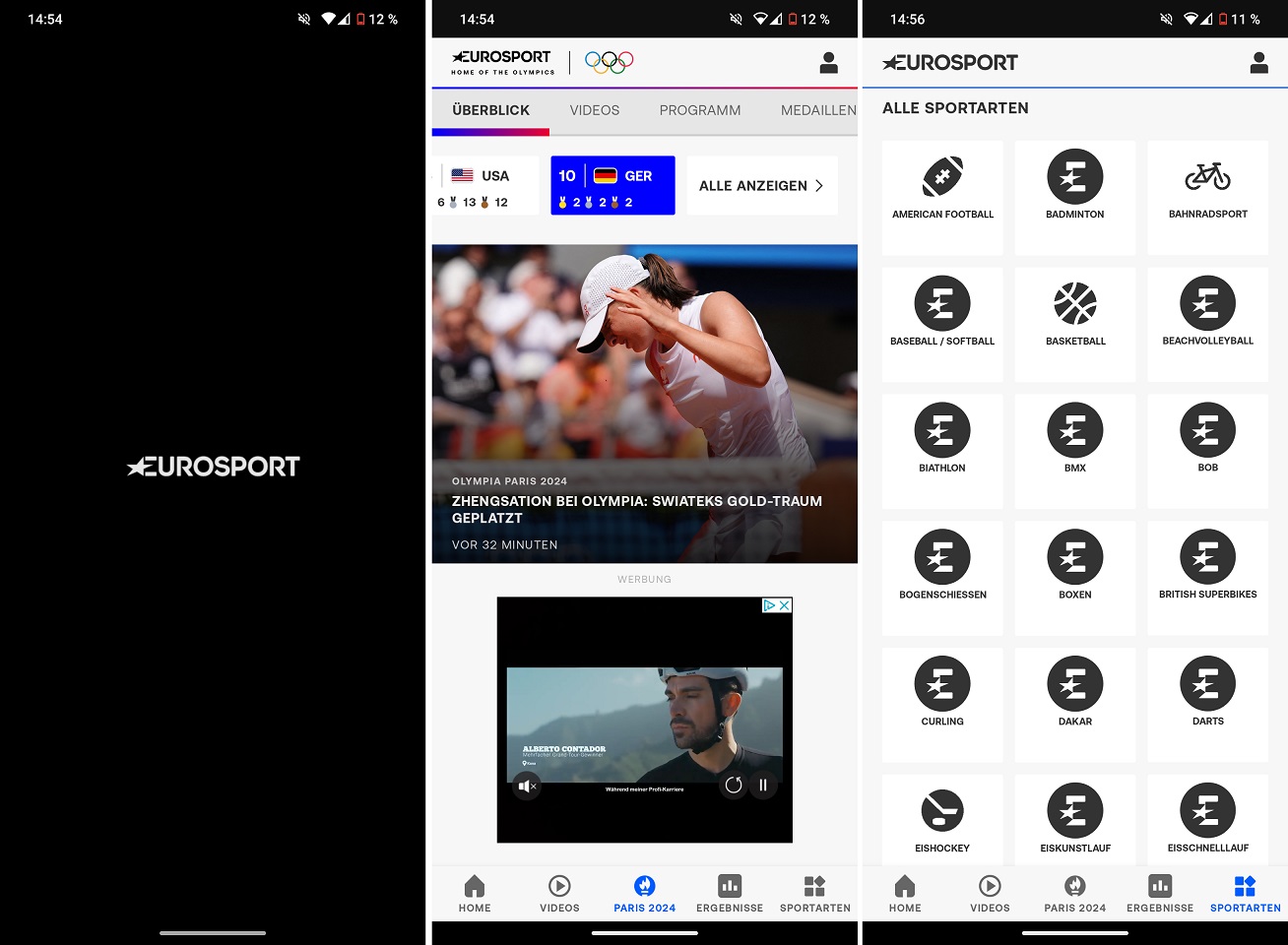Open the Darts tile
This screenshot has width=1288, height=945.
pyautogui.click(x=1208, y=705)
